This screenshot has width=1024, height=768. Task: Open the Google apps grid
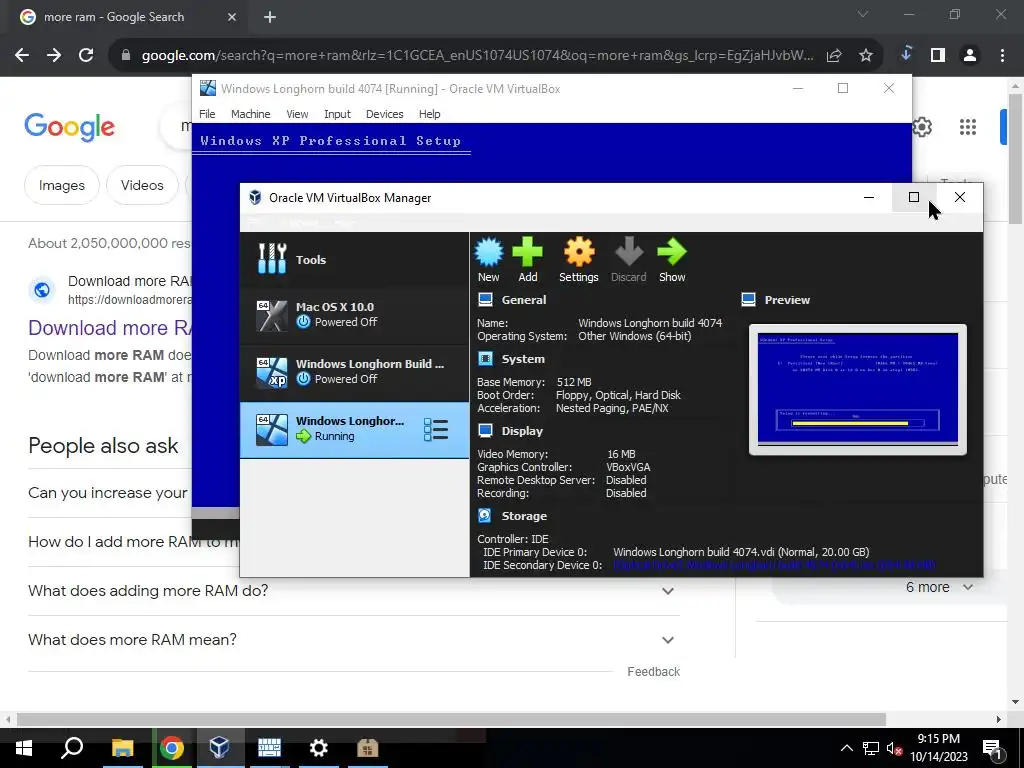coord(968,127)
